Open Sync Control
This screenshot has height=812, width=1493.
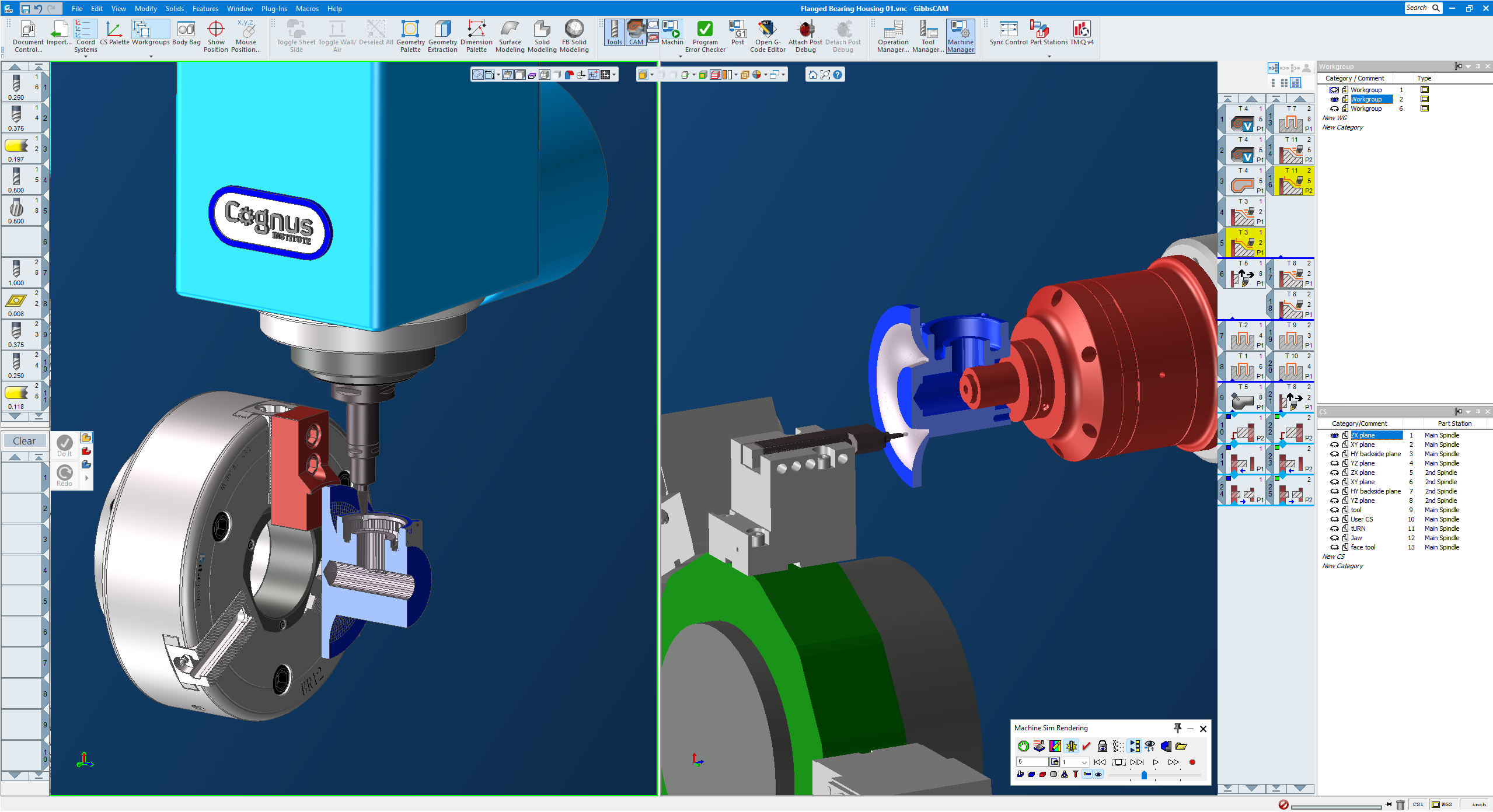[x=1008, y=33]
